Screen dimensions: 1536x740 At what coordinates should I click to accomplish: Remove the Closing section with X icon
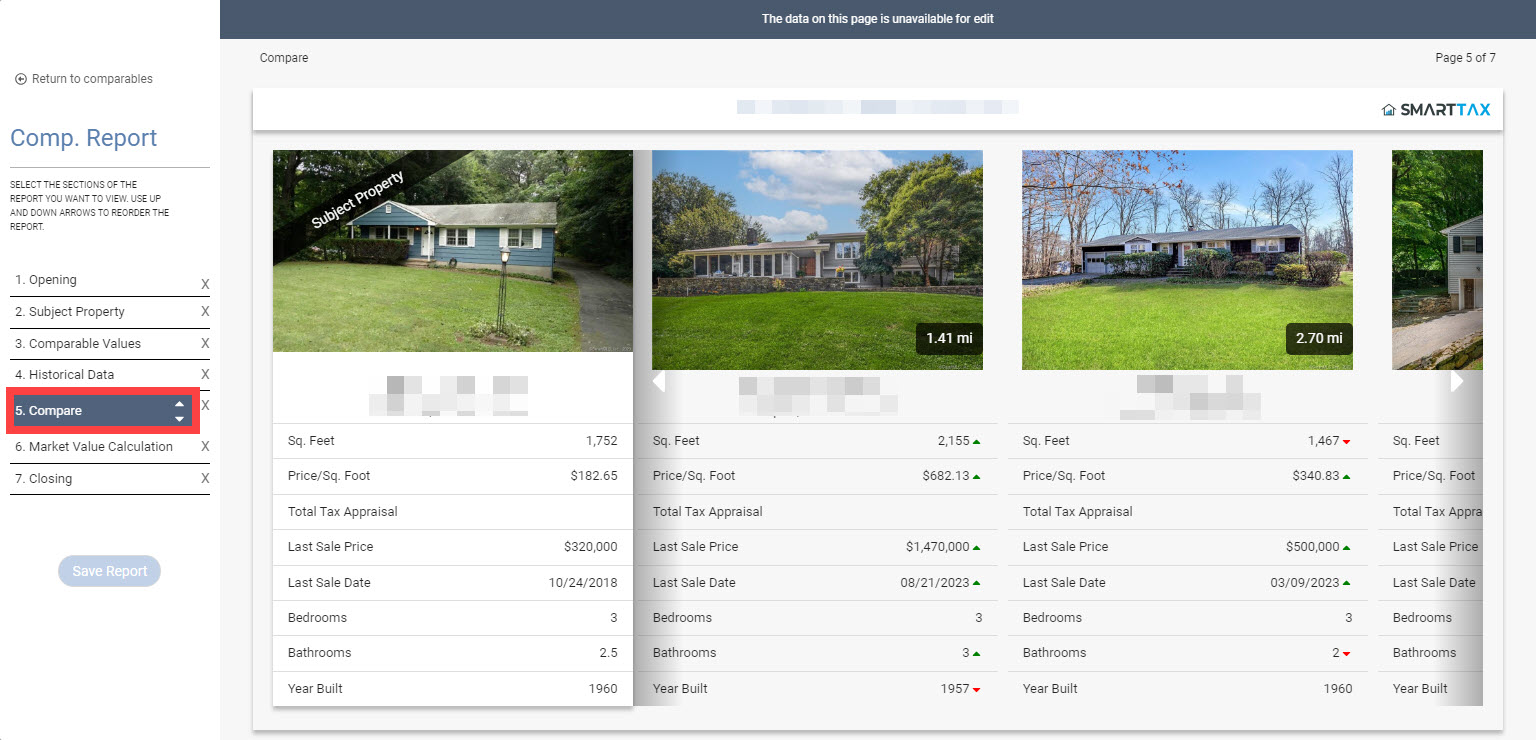pos(205,478)
